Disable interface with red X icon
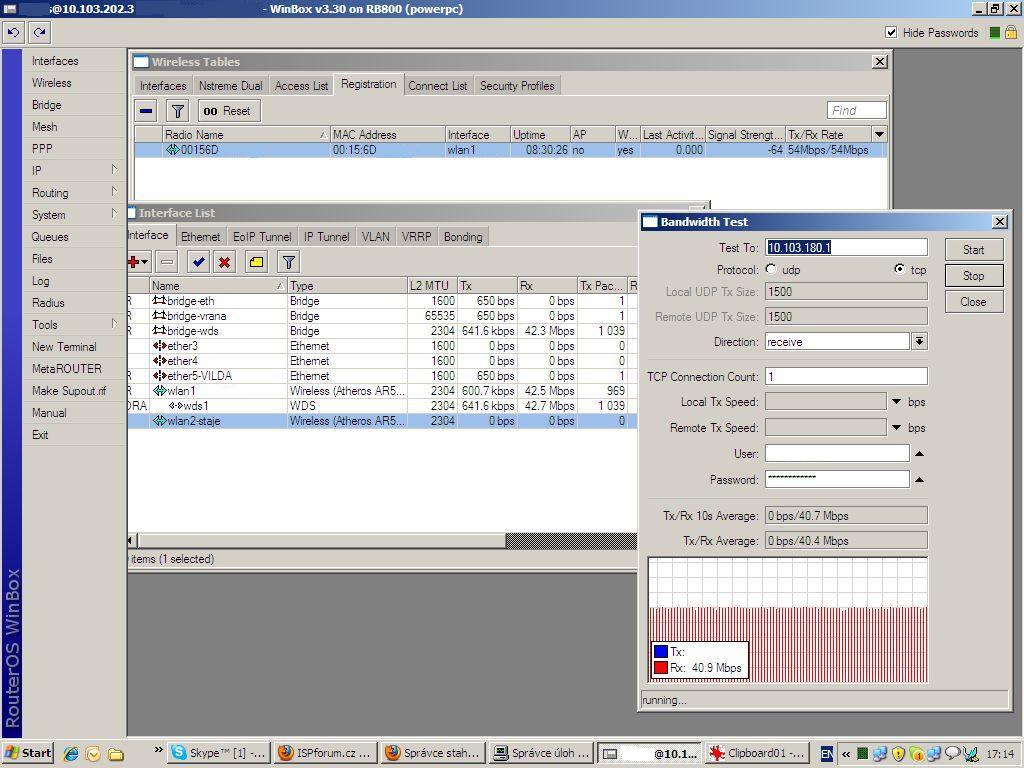The height and width of the screenshot is (768, 1024). pyautogui.click(x=225, y=262)
